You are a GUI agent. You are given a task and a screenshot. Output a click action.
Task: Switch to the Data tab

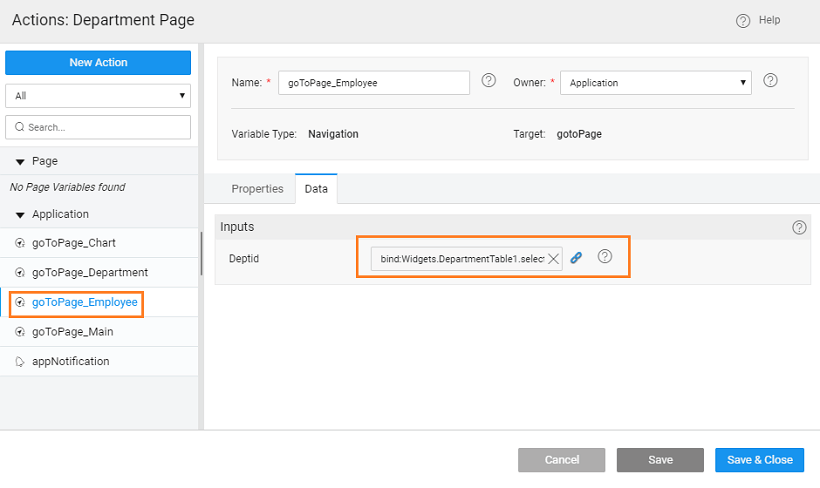coord(316,189)
